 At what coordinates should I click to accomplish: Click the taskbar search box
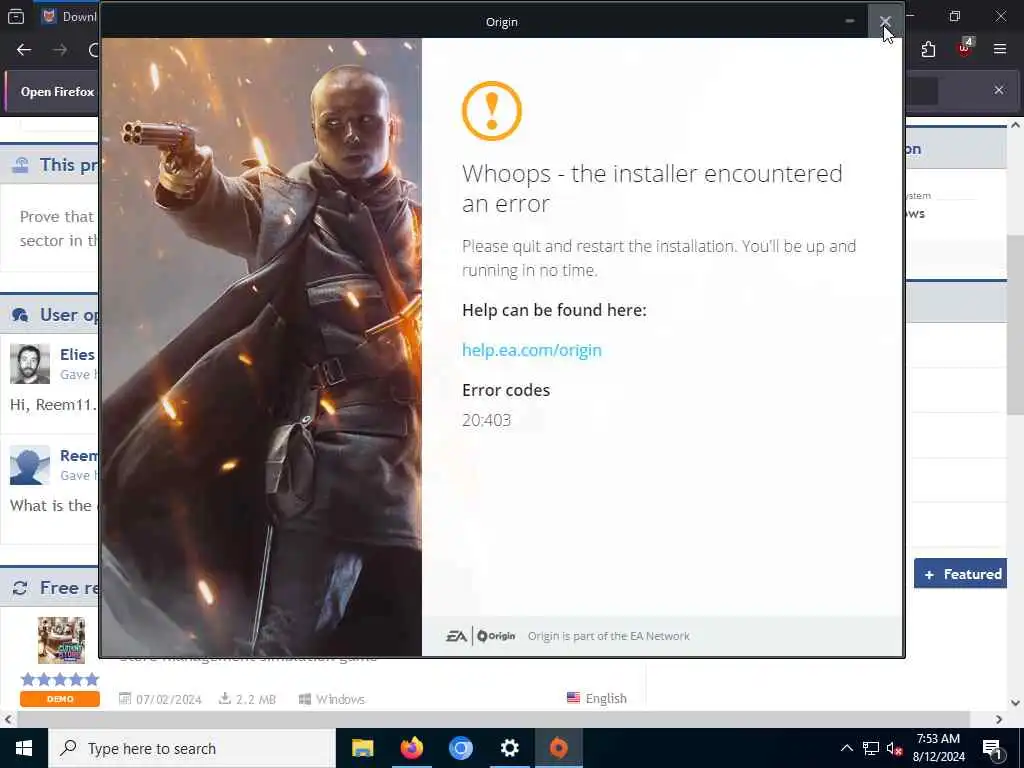pyautogui.click(x=192, y=748)
